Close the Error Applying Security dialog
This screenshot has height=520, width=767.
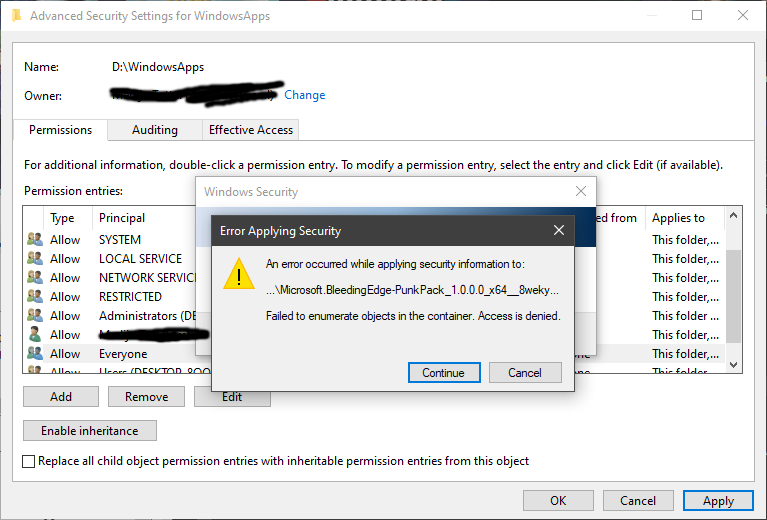coord(559,231)
